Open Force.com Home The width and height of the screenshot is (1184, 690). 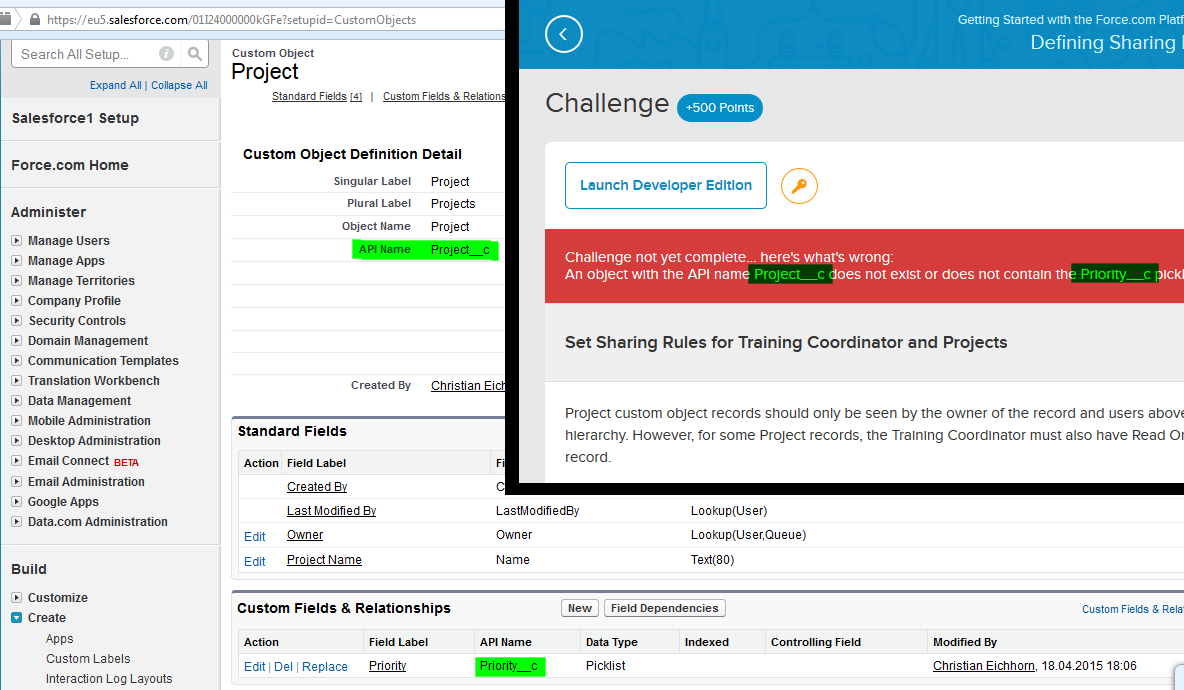point(69,165)
